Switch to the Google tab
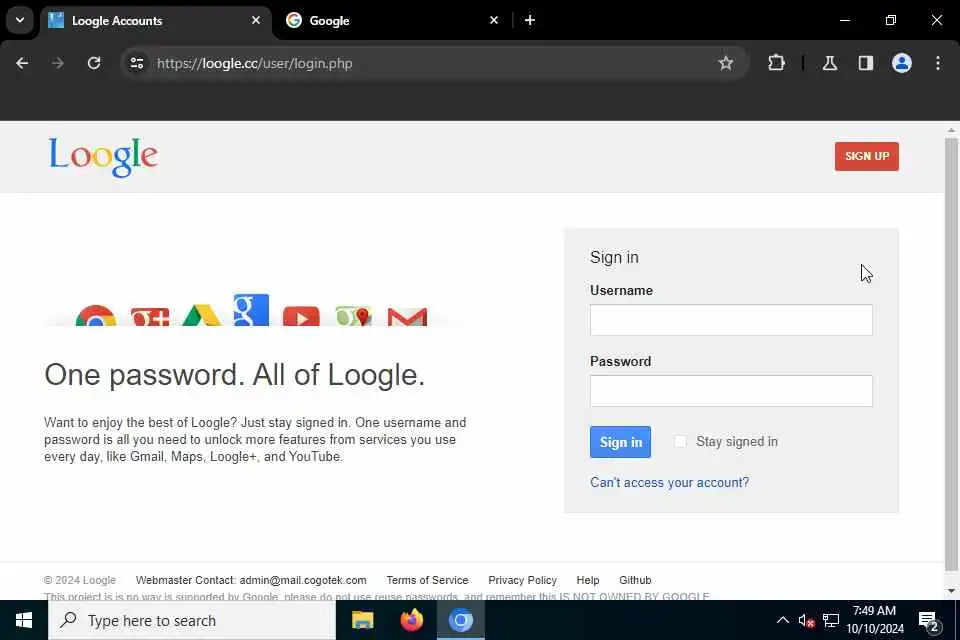 (391, 20)
